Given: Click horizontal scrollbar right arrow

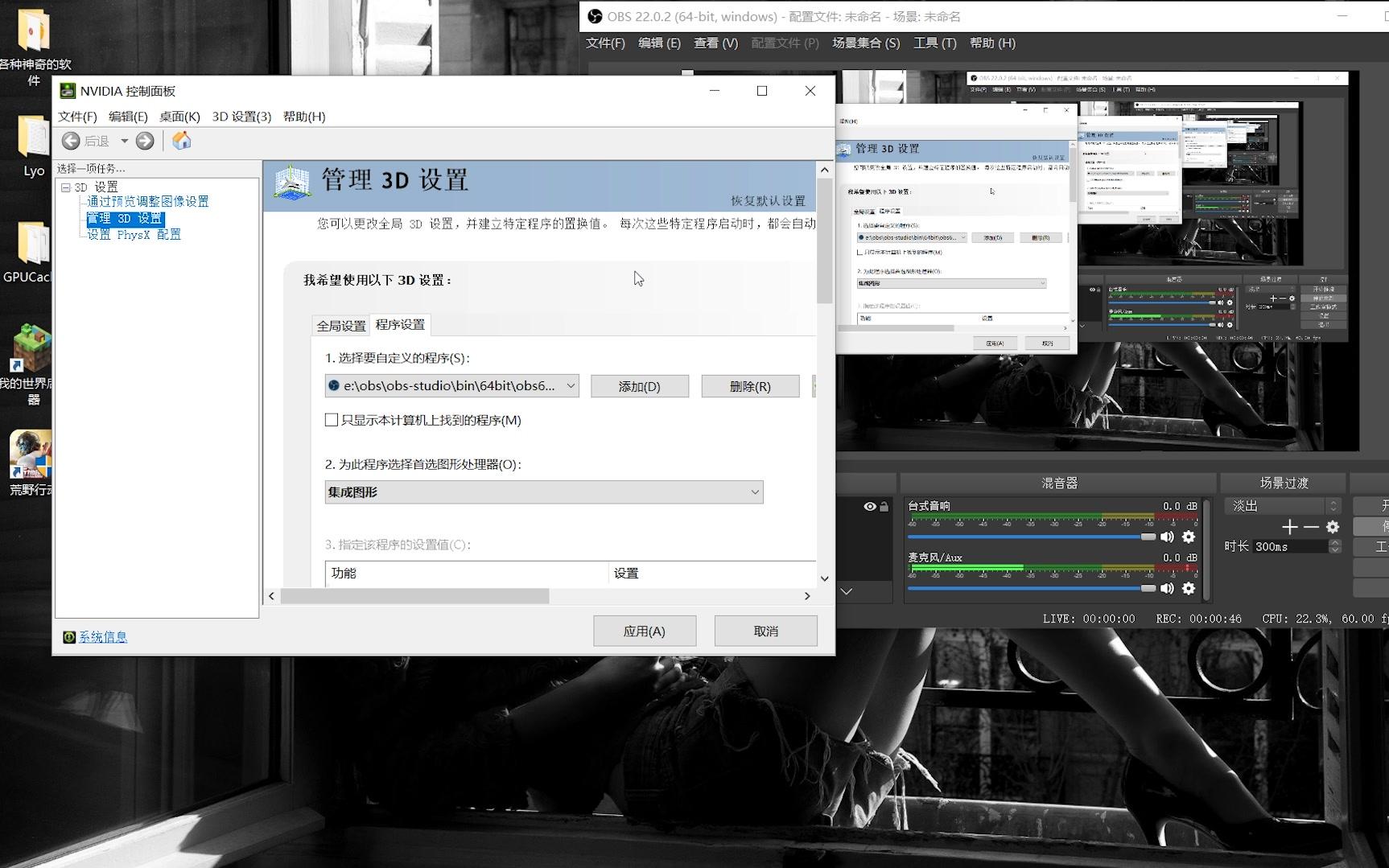Looking at the screenshot, I should (x=807, y=596).
